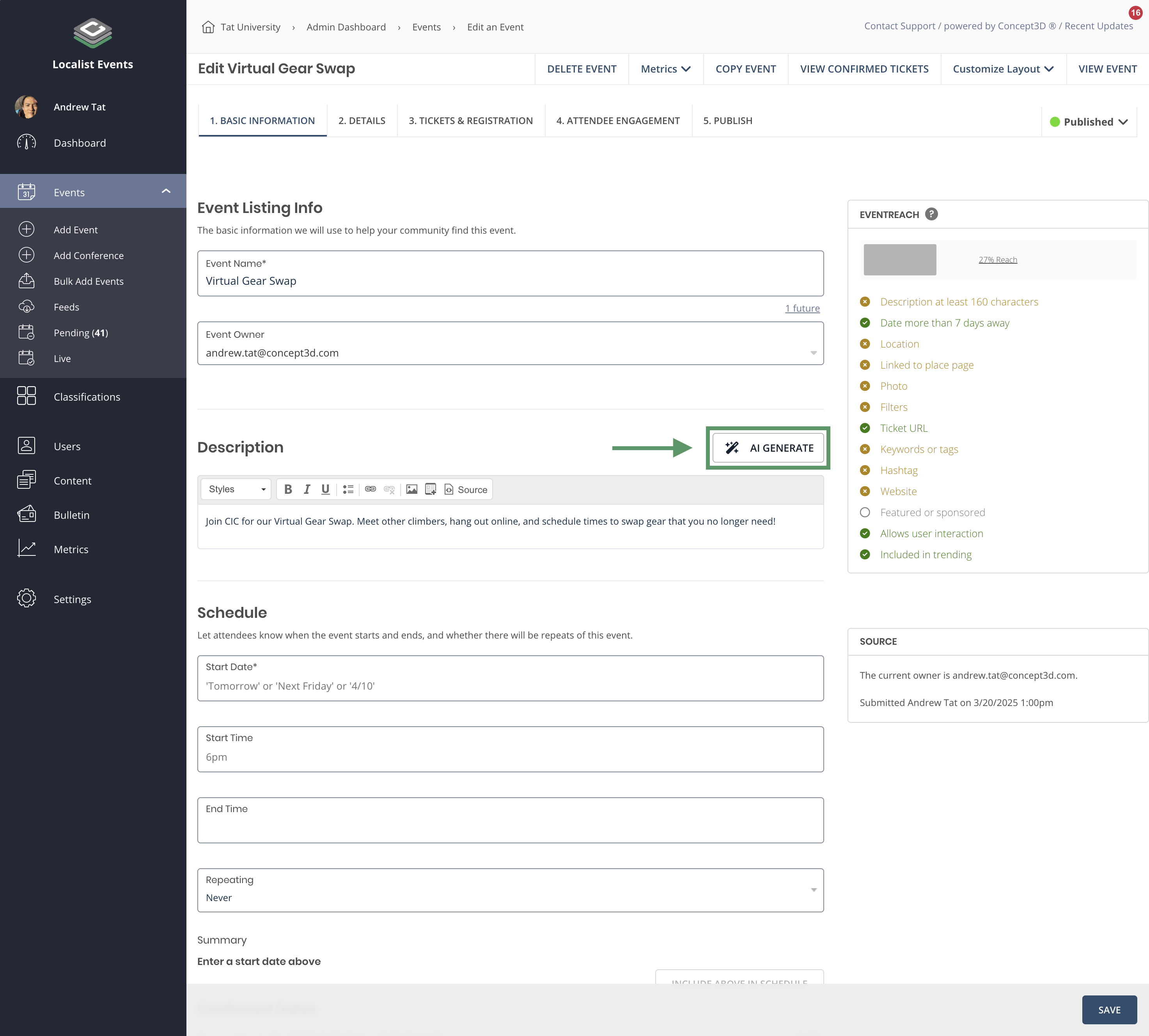Open Classifications in the sidebar
The image size is (1149, 1036).
87,397
